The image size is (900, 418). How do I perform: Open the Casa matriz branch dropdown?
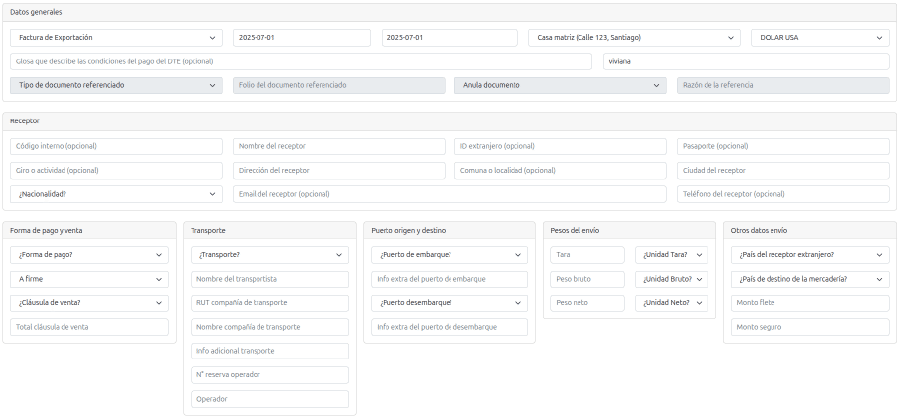[635, 38]
